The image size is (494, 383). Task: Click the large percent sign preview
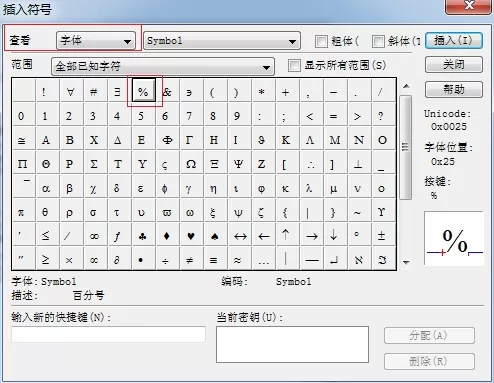click(x=454, y=238)
